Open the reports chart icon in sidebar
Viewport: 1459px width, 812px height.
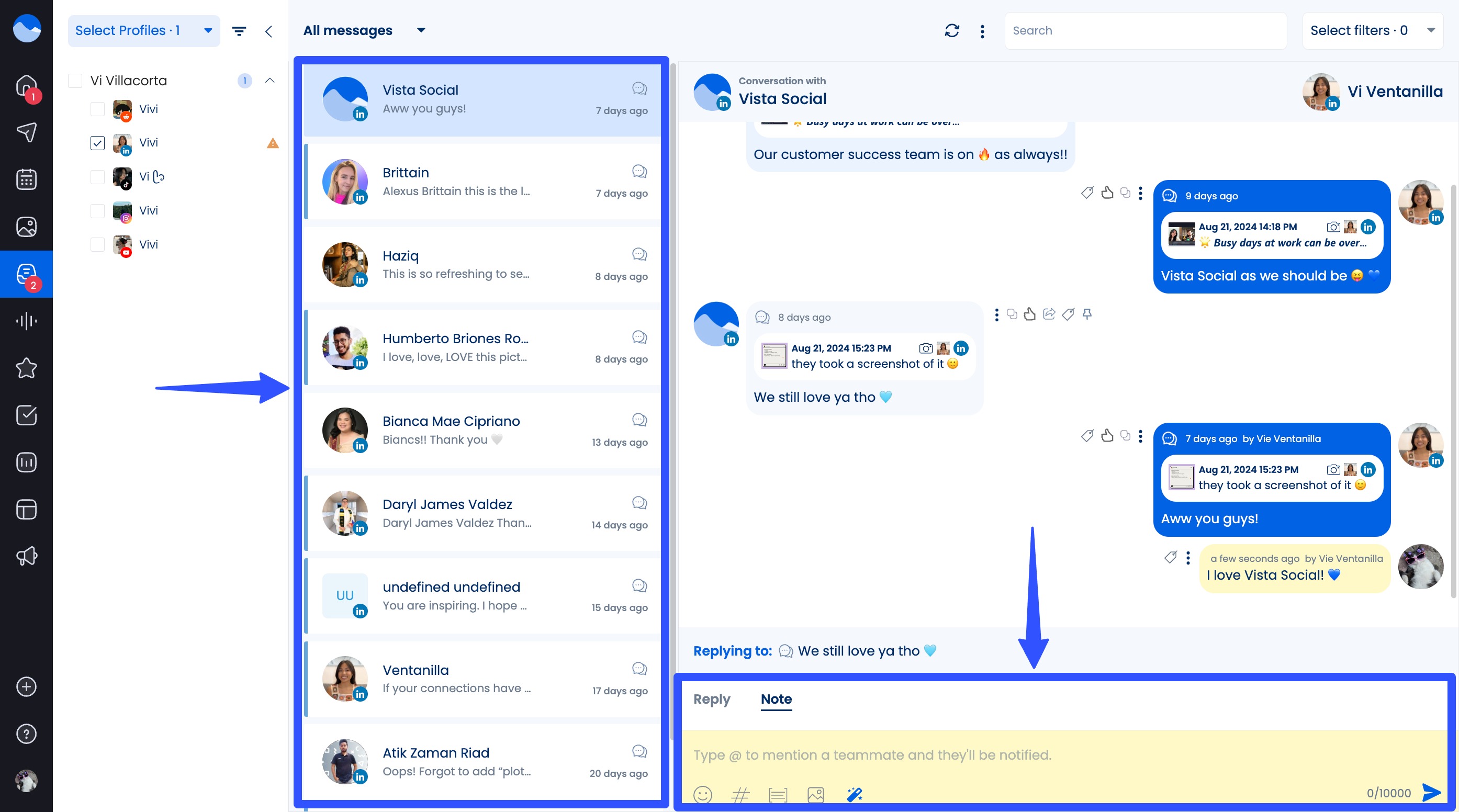click(26, 463)
